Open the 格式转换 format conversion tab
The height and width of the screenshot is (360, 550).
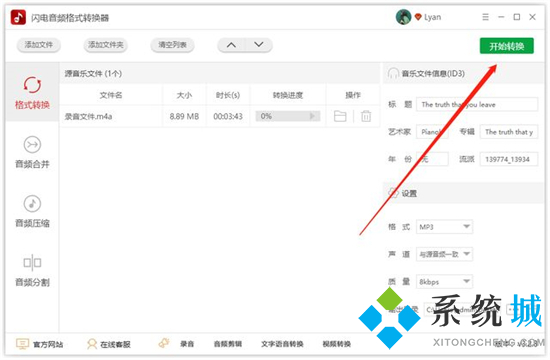coord(32,93)
